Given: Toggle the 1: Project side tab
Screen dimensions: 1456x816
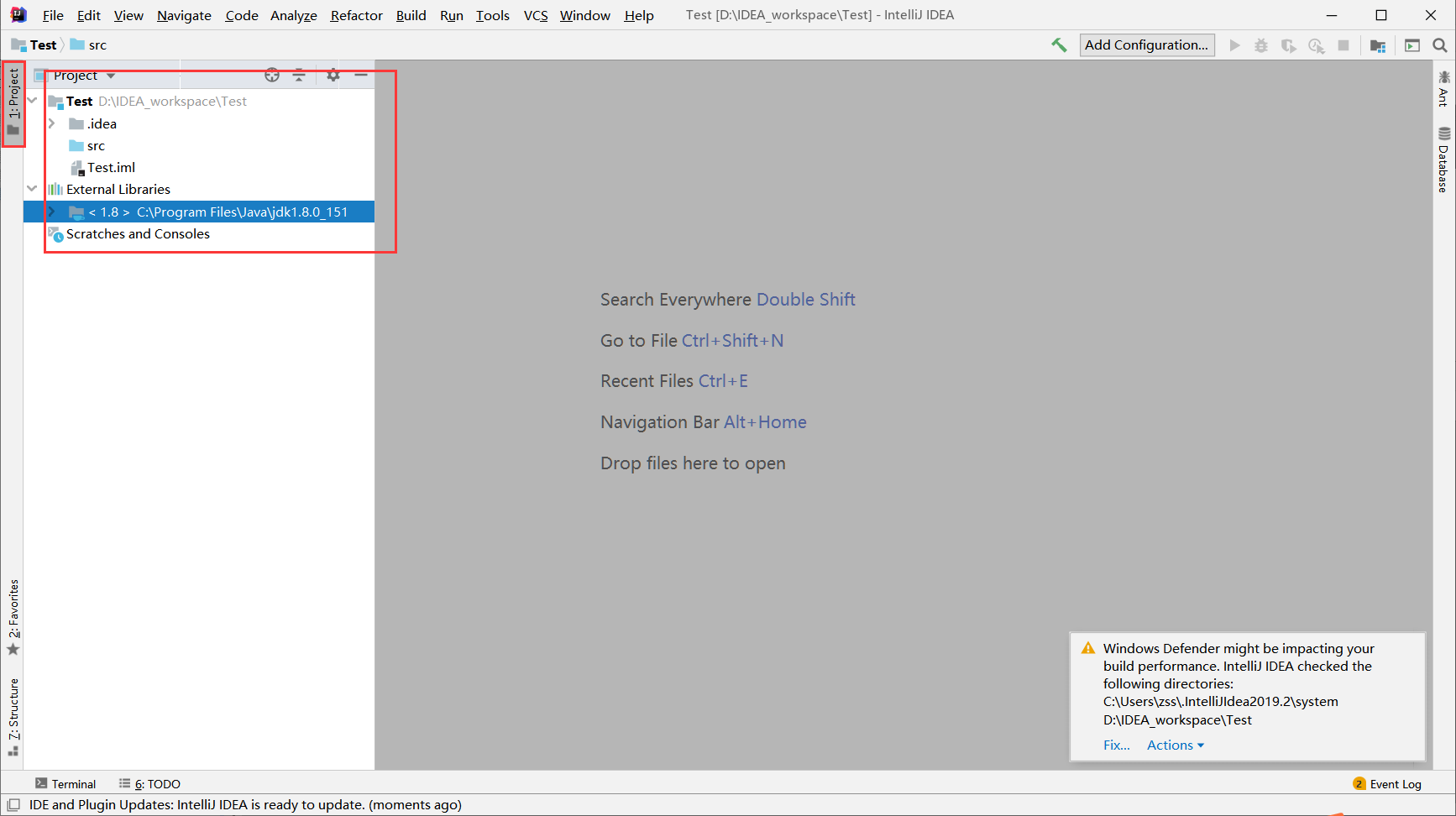Looking at the screenshot, I should point(13,102).
